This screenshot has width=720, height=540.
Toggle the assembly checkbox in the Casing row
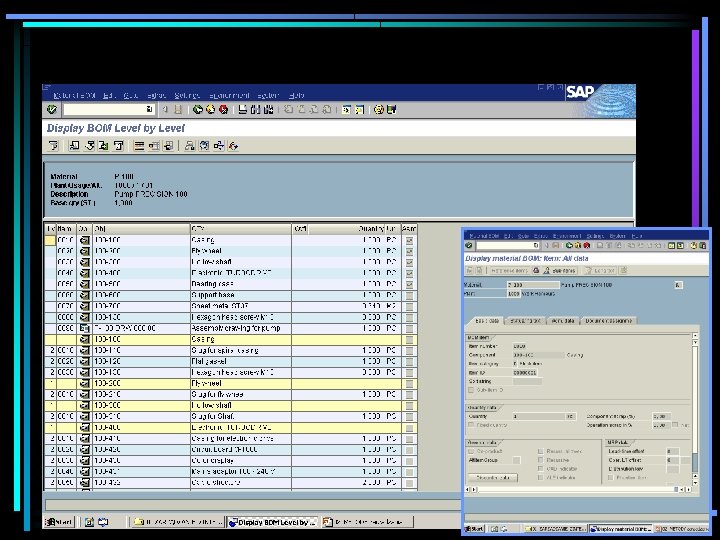(409, 241)
